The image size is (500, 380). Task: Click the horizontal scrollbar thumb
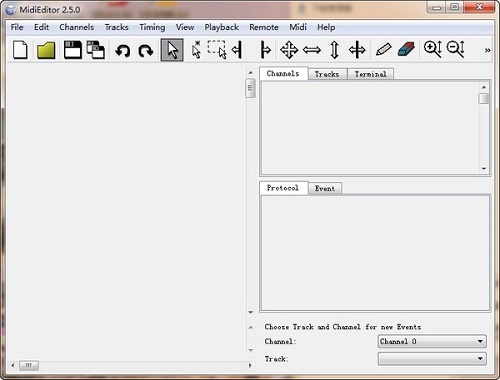click(x=29, y=366)
